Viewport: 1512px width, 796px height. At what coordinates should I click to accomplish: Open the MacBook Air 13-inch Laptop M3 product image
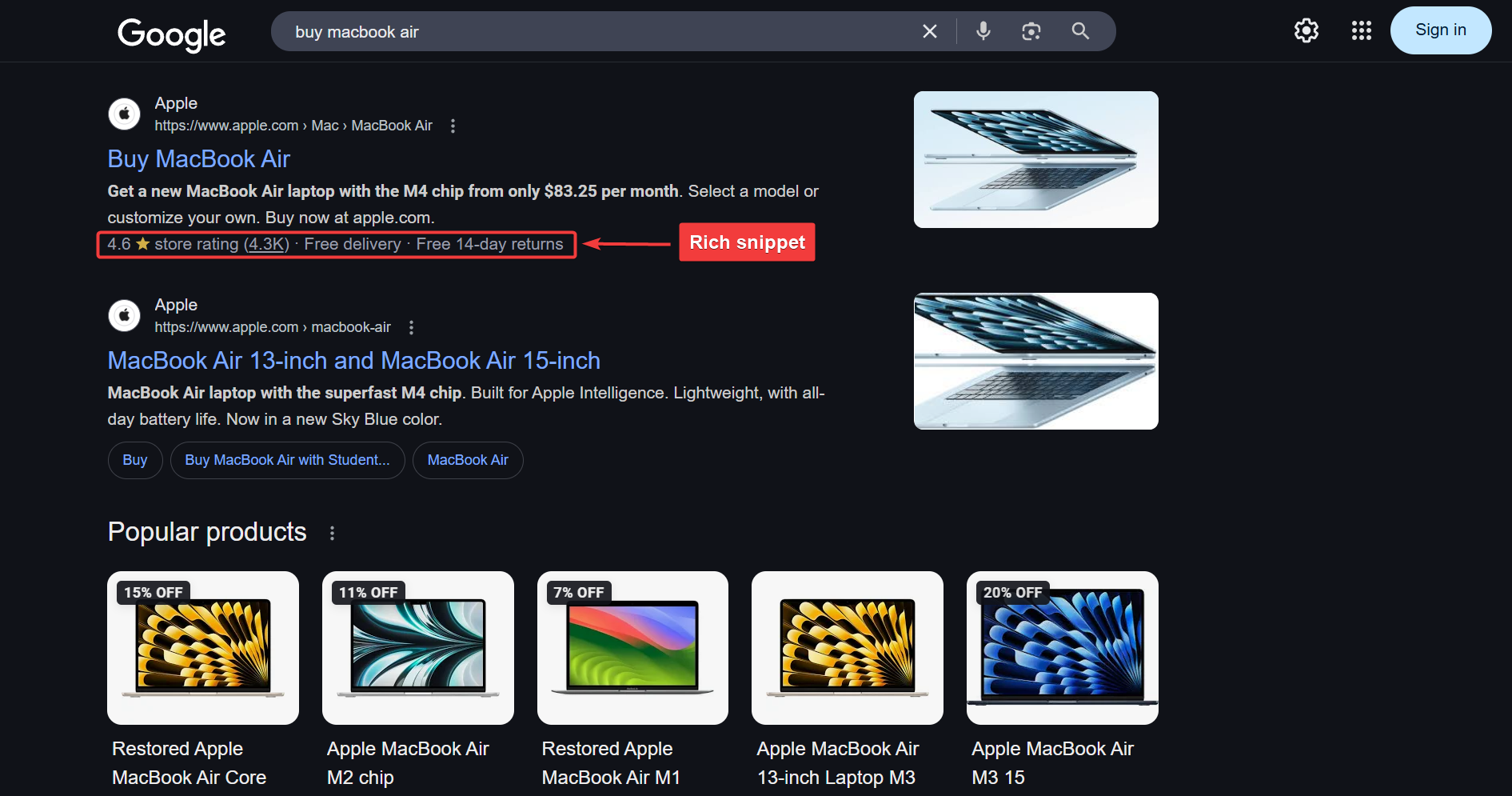pyautogui.click(x=848, y=648)
